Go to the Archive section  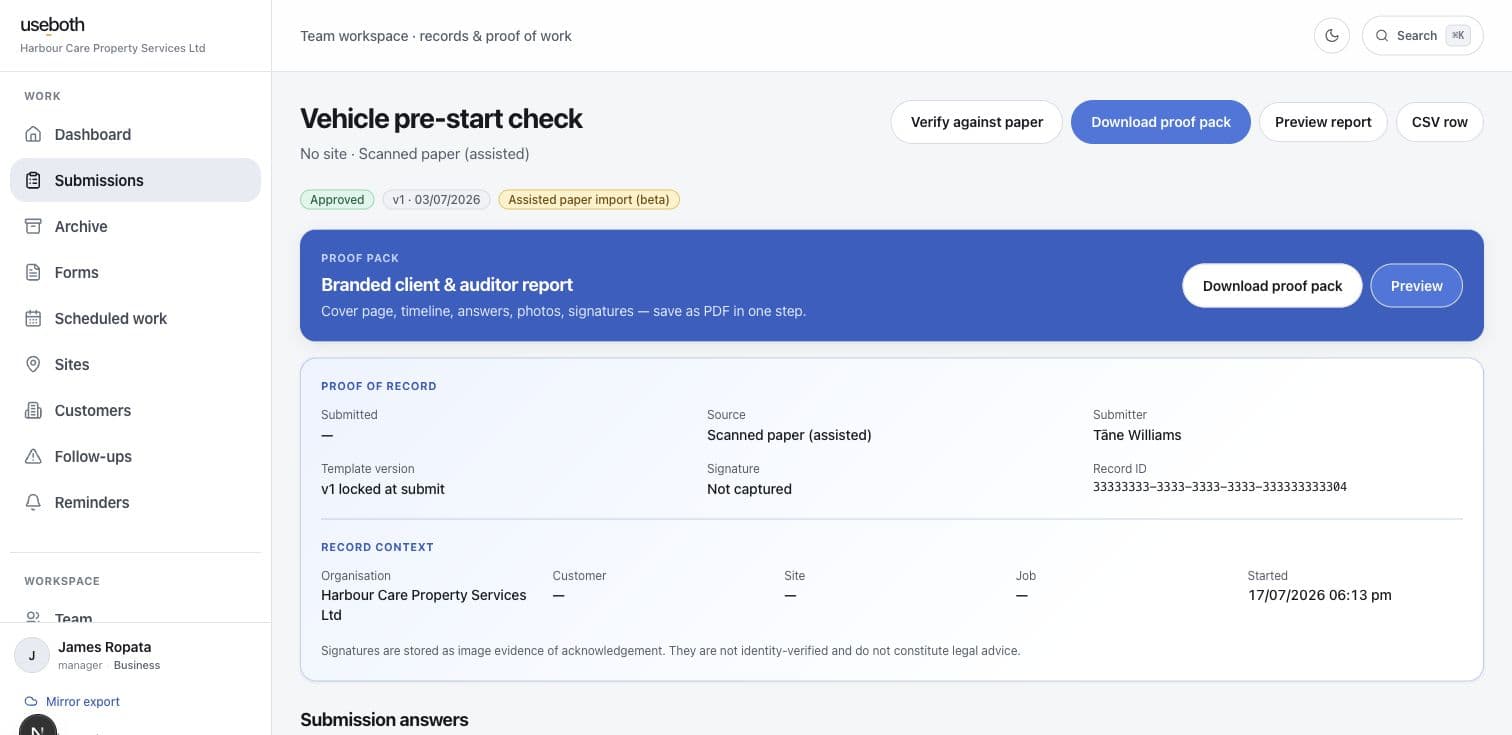tap(135, 226)
